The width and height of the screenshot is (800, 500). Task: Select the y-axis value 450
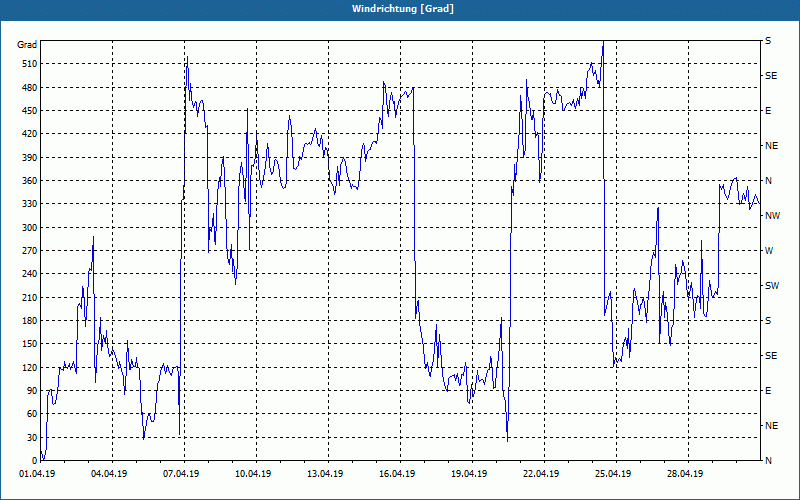click(x=30, y=111)
